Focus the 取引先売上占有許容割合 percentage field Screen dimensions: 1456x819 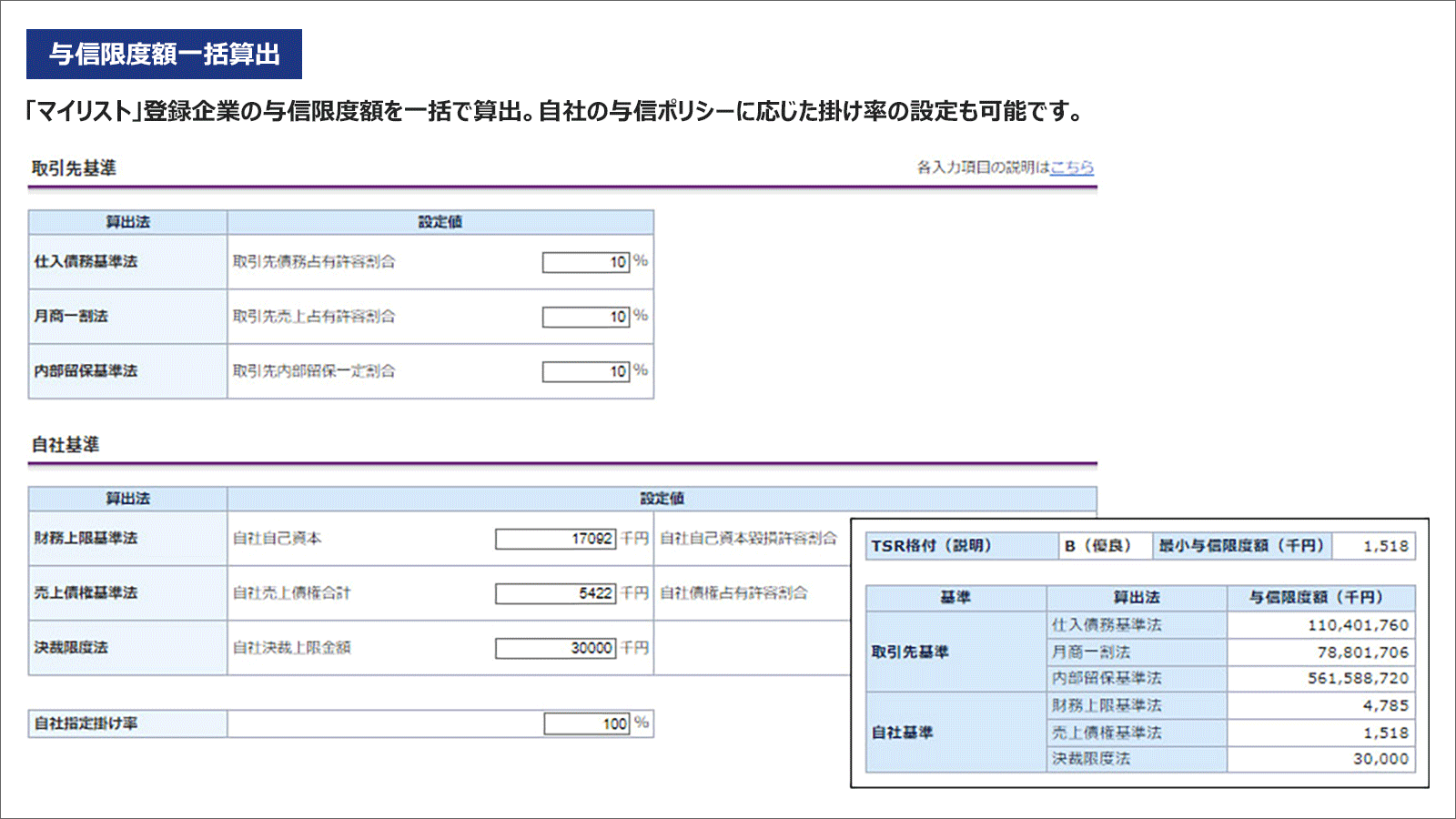586,317
